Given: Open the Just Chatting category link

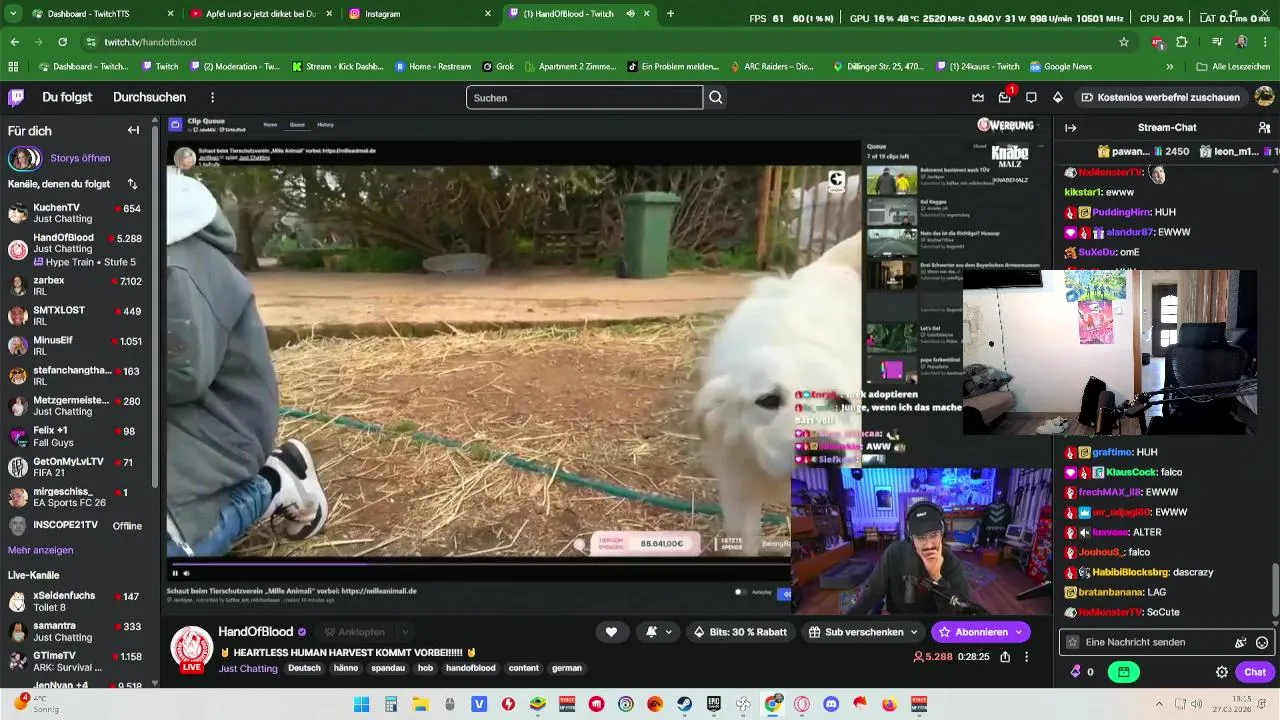Looking at the screenshot, I should tap(248, 668).
